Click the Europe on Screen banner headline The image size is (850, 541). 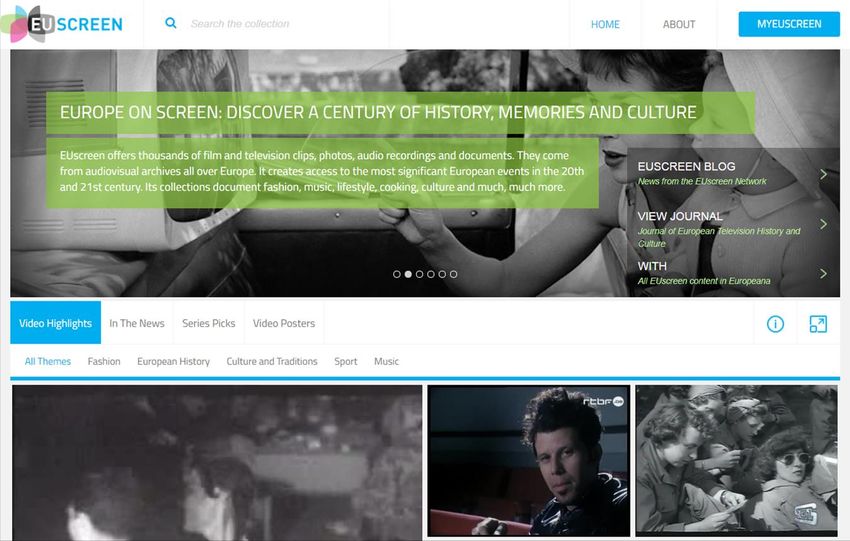(378, 112)
